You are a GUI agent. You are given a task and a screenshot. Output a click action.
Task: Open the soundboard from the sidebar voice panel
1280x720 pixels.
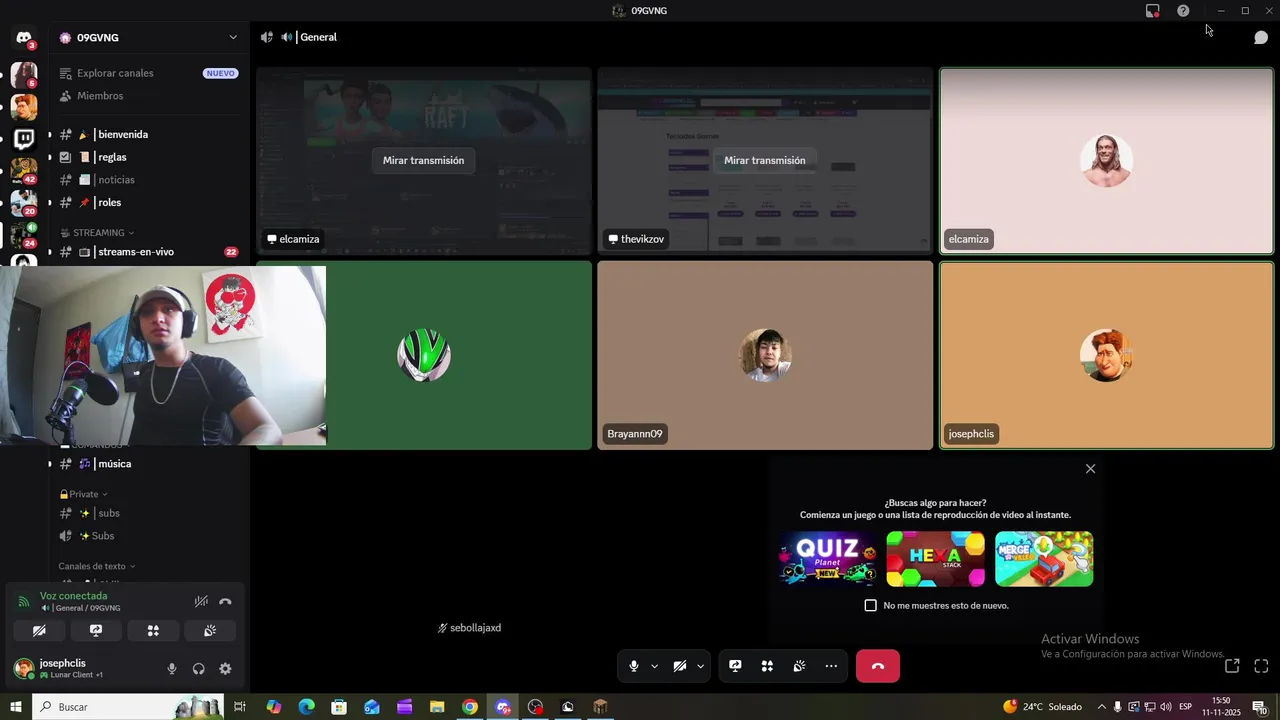pos(210,631)
